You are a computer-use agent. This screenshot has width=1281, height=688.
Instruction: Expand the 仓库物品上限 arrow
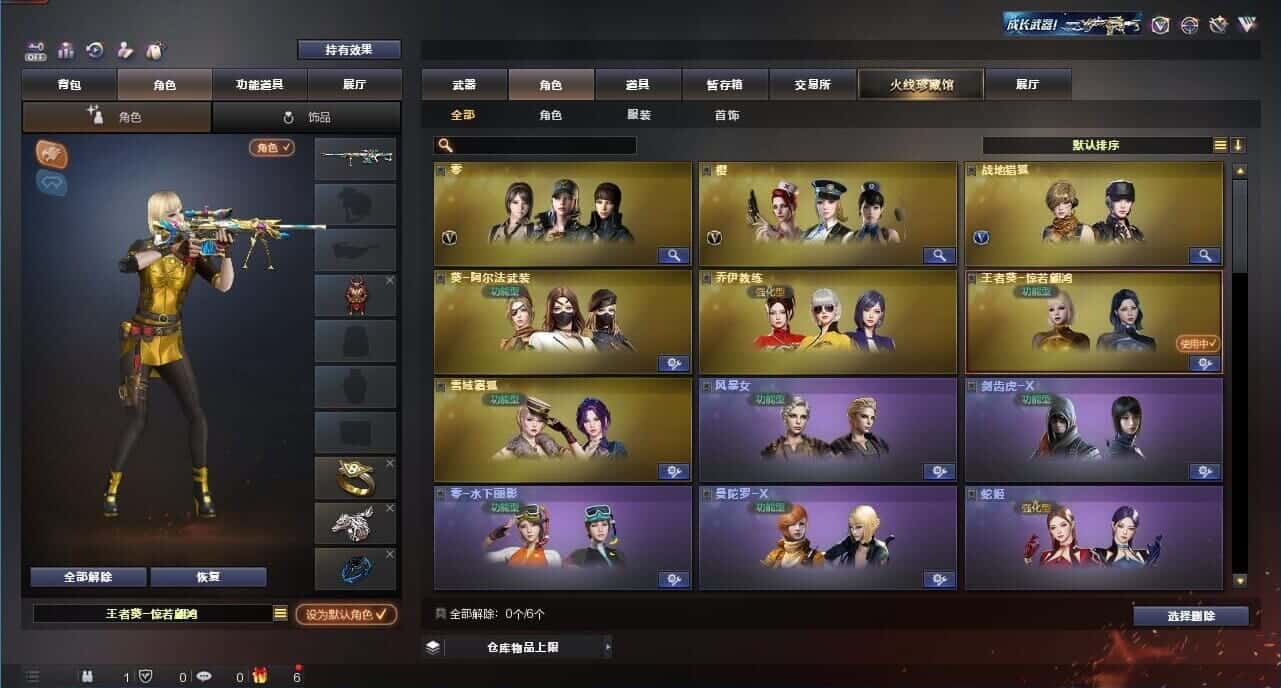click(x=607, y=647)
